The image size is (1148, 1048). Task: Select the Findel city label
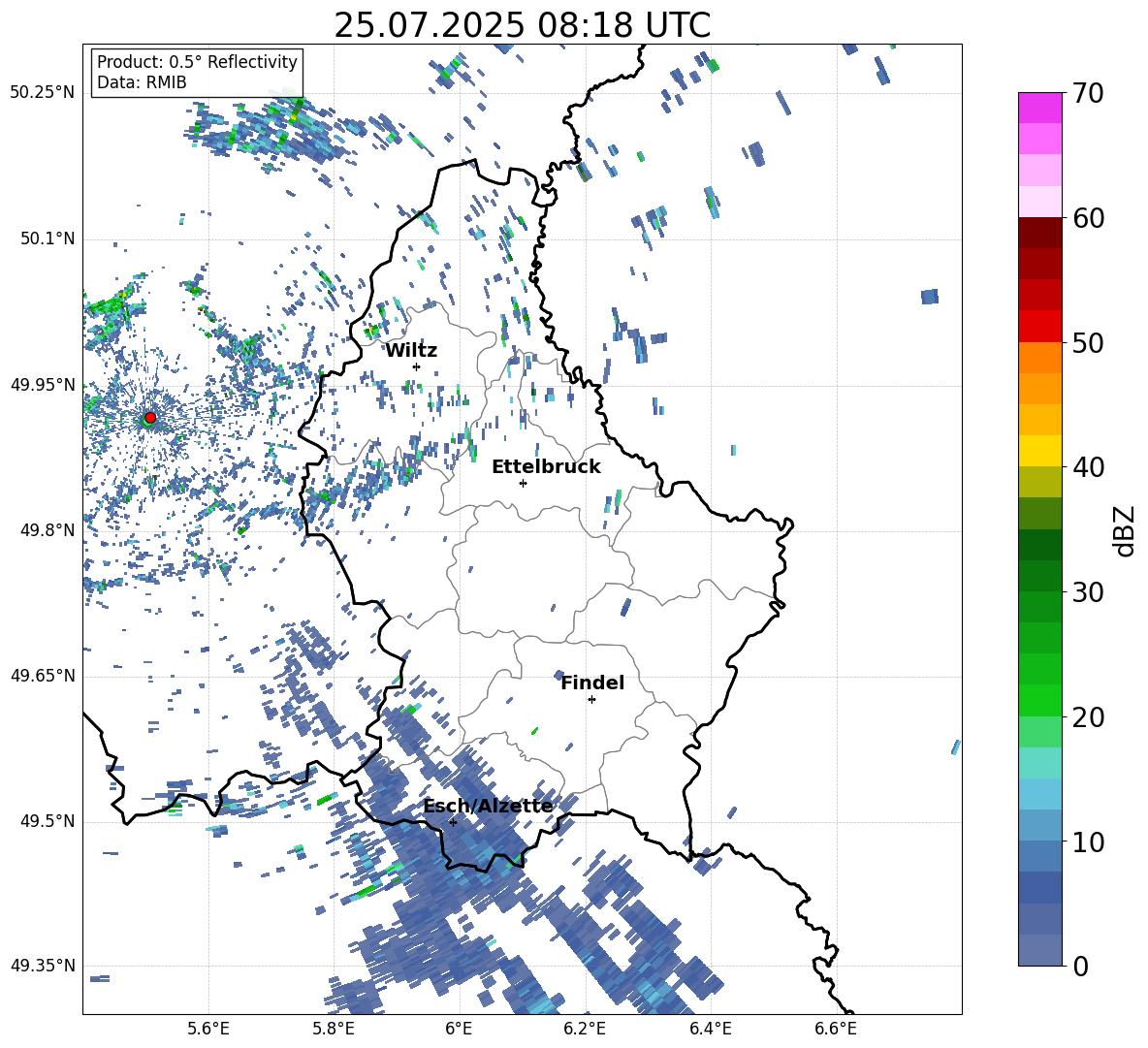[592, 683]
